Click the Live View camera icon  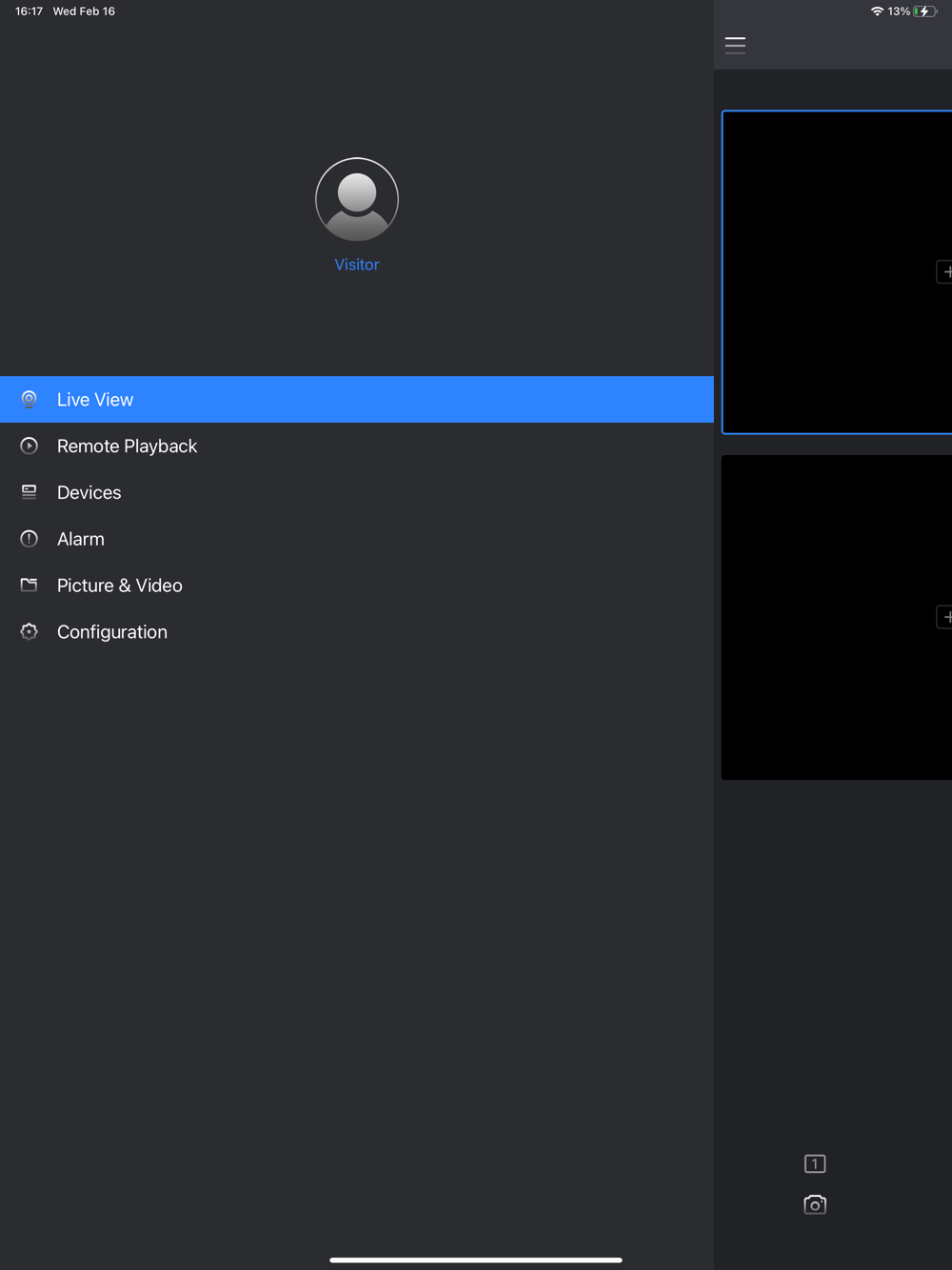(30, 400)
